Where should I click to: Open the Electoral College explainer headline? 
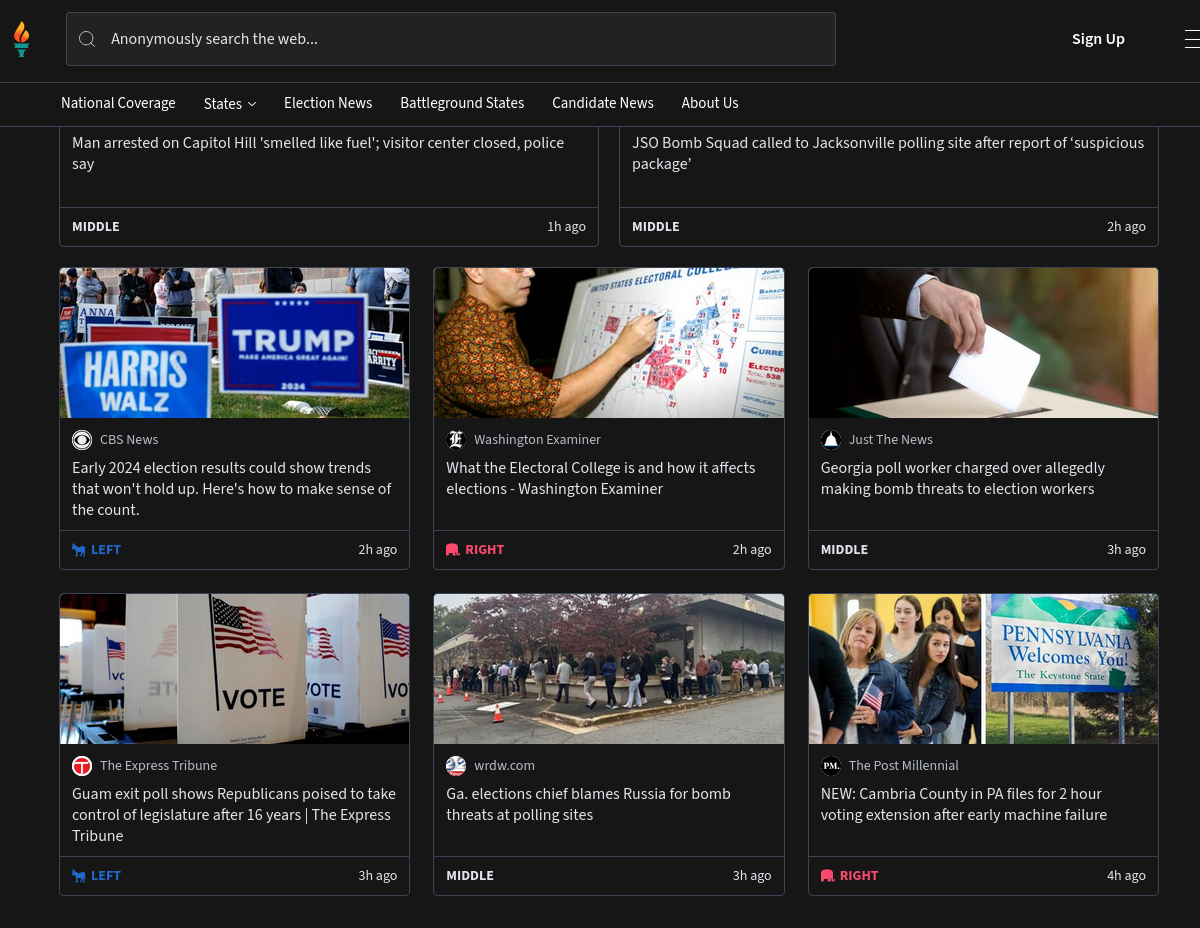coord(601,478)
